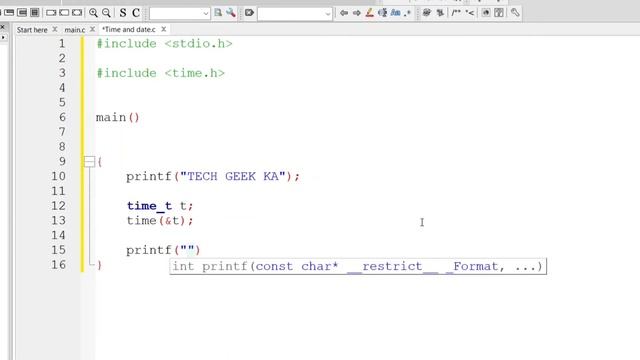This screenshot has width=640, height=360.
Task: Click the doxygen line comment '*<' icon
Action: (x=470, y=13)
